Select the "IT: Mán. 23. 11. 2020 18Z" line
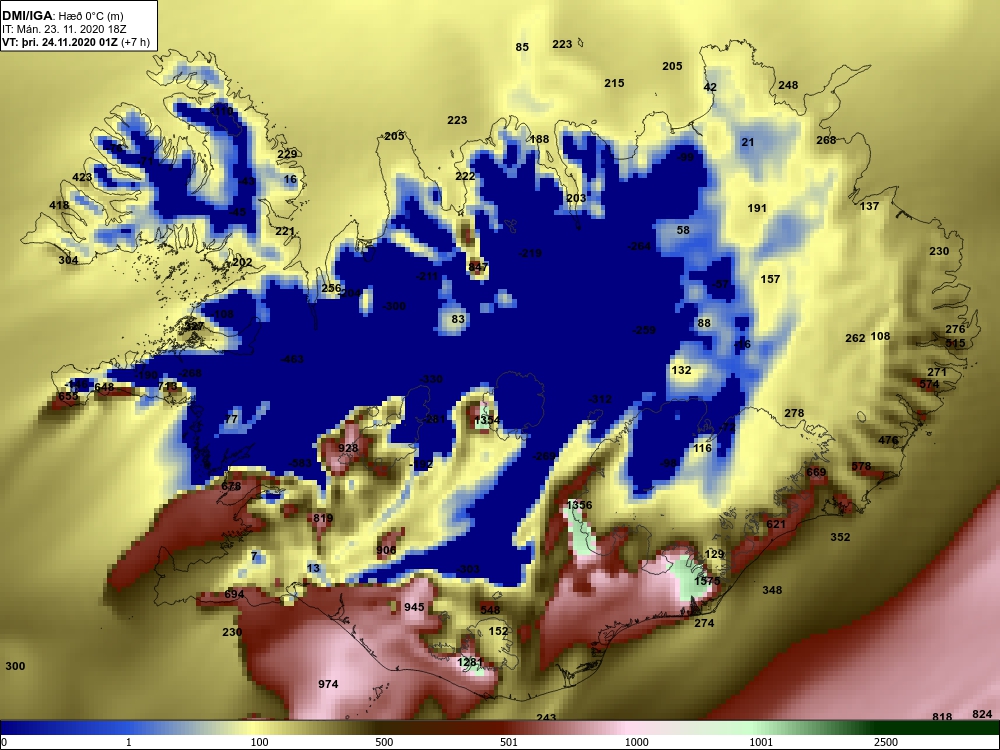Viewport: 1000px width, 750px height. click(64, 29)
